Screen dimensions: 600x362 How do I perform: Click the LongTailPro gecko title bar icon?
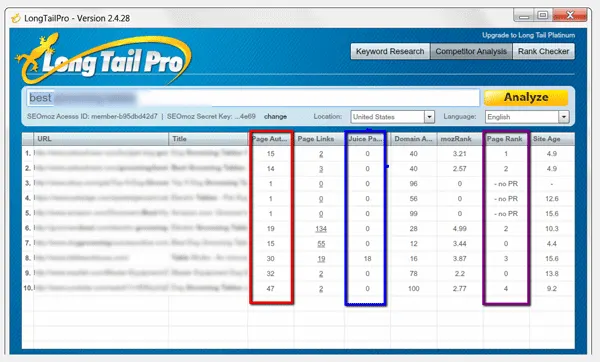click(x=16, y=18)
